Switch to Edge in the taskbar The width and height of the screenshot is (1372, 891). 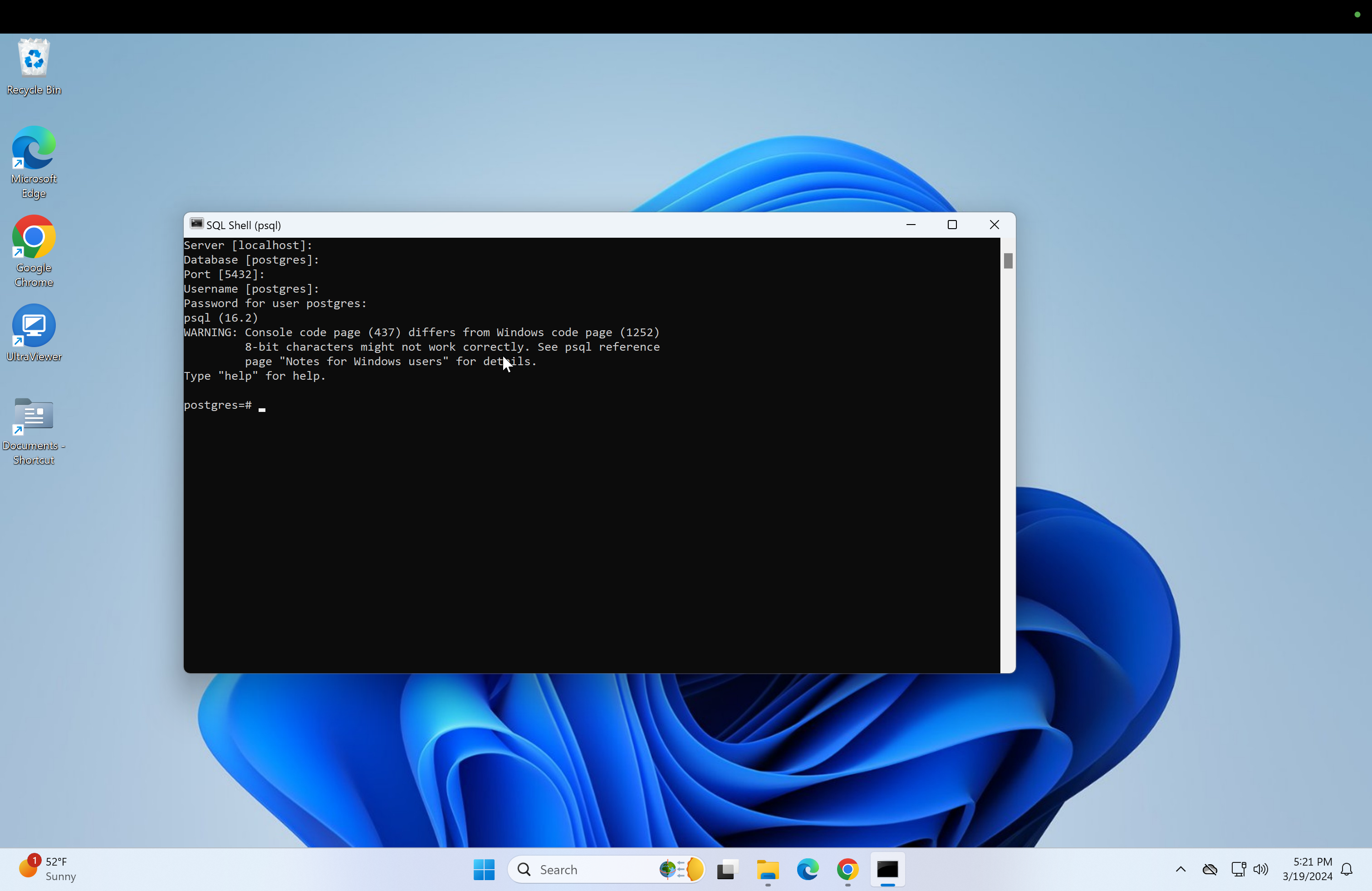[807, 869]
